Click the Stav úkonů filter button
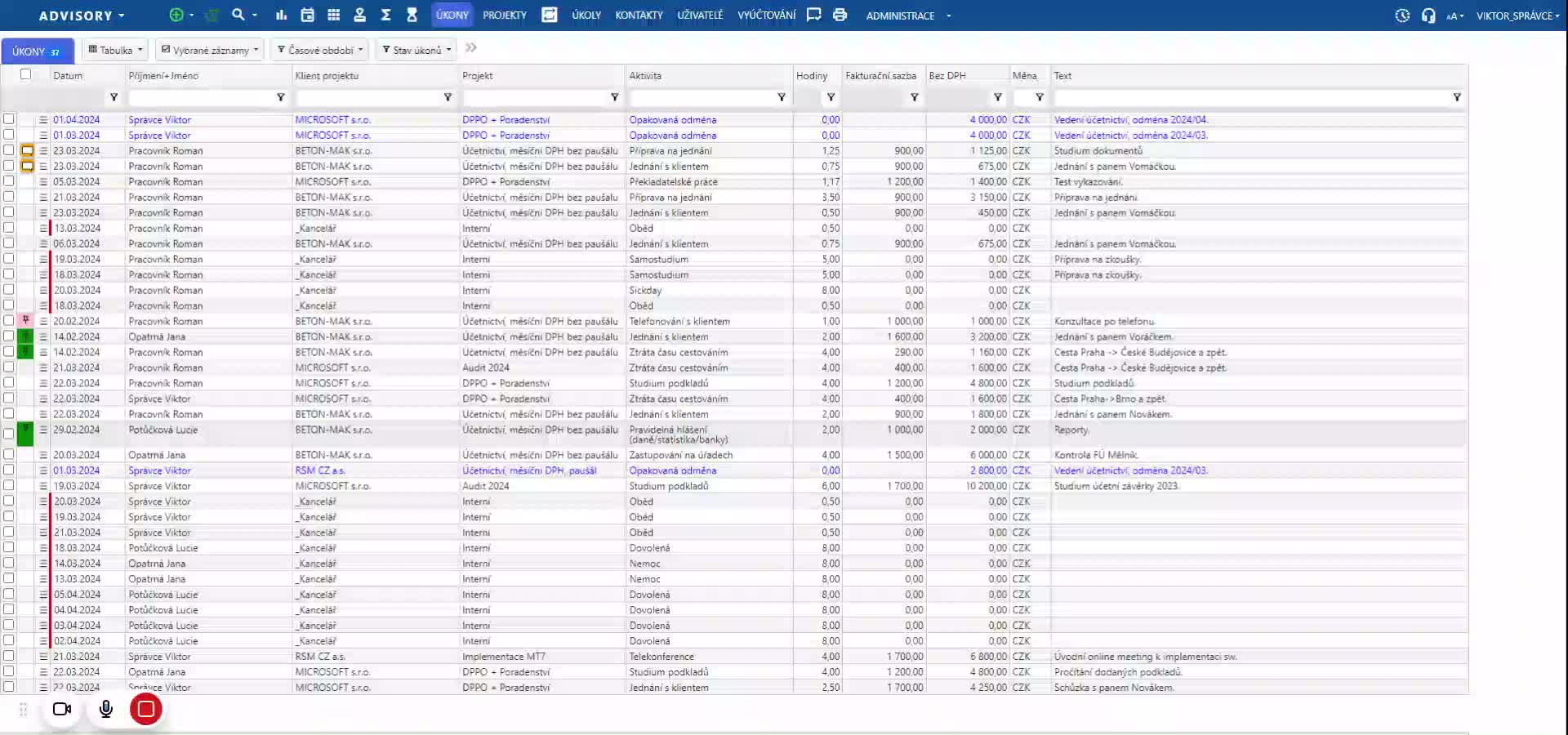The height and width of the screenshot is (735, 1568). click(416, 50)
